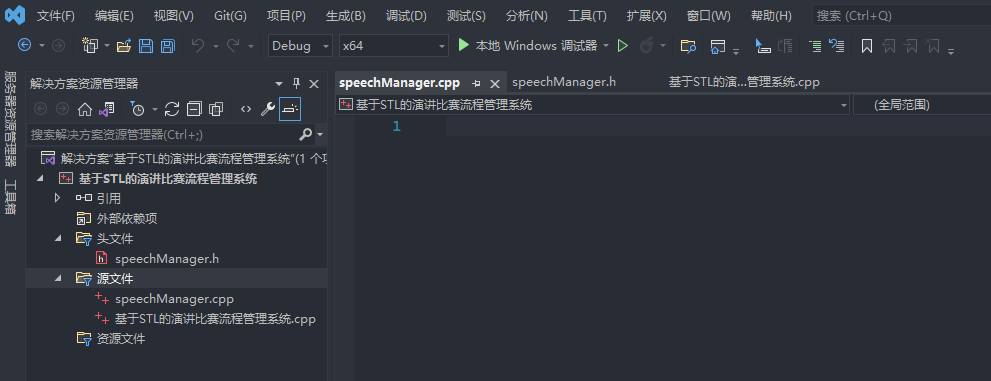Click the pending changes filter clock icon

click(138, 109)
